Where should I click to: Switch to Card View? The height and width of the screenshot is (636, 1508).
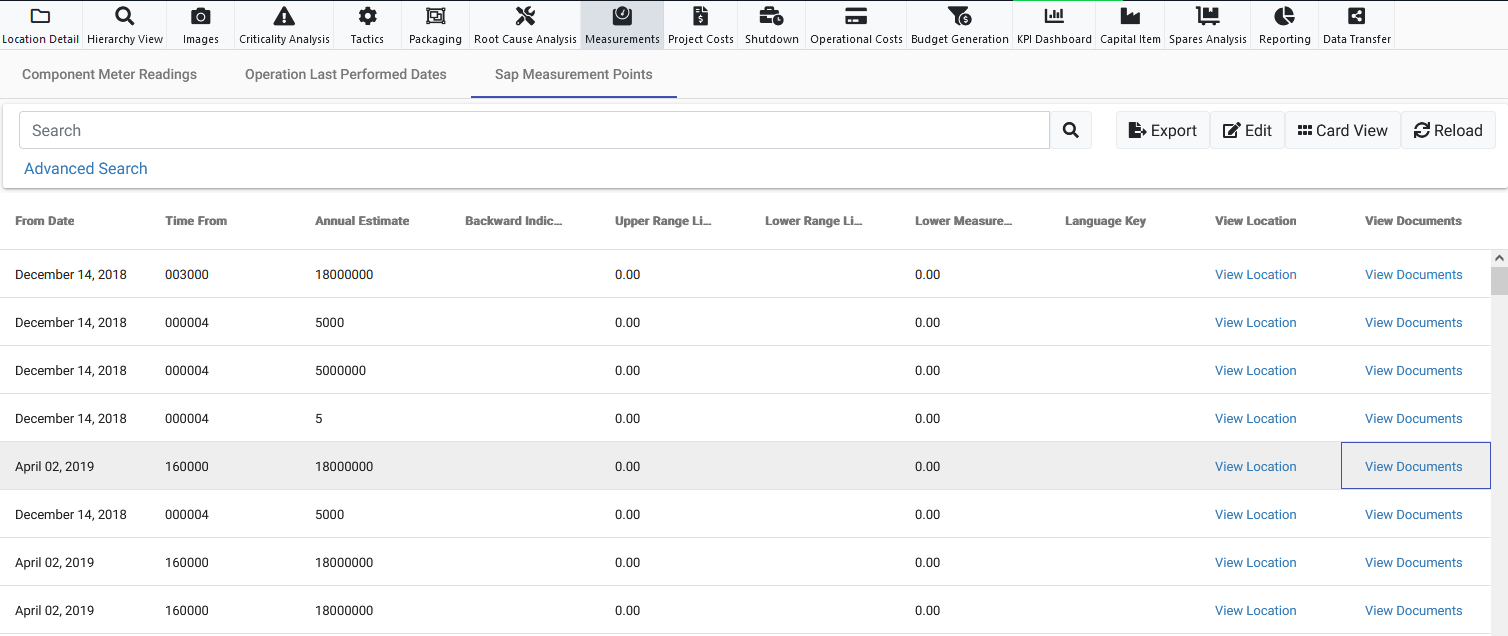1343,130
